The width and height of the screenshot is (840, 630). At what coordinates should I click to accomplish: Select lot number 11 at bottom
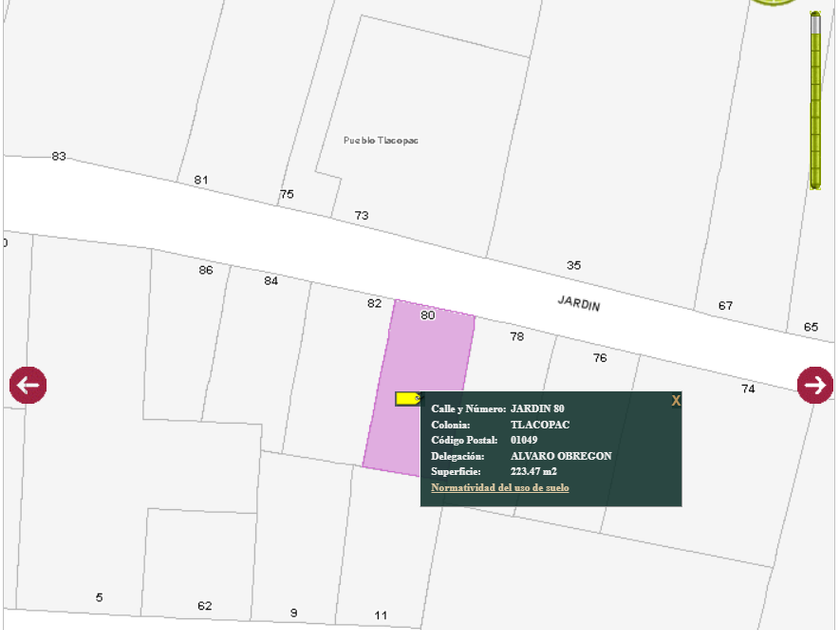(x=381, y=616)
